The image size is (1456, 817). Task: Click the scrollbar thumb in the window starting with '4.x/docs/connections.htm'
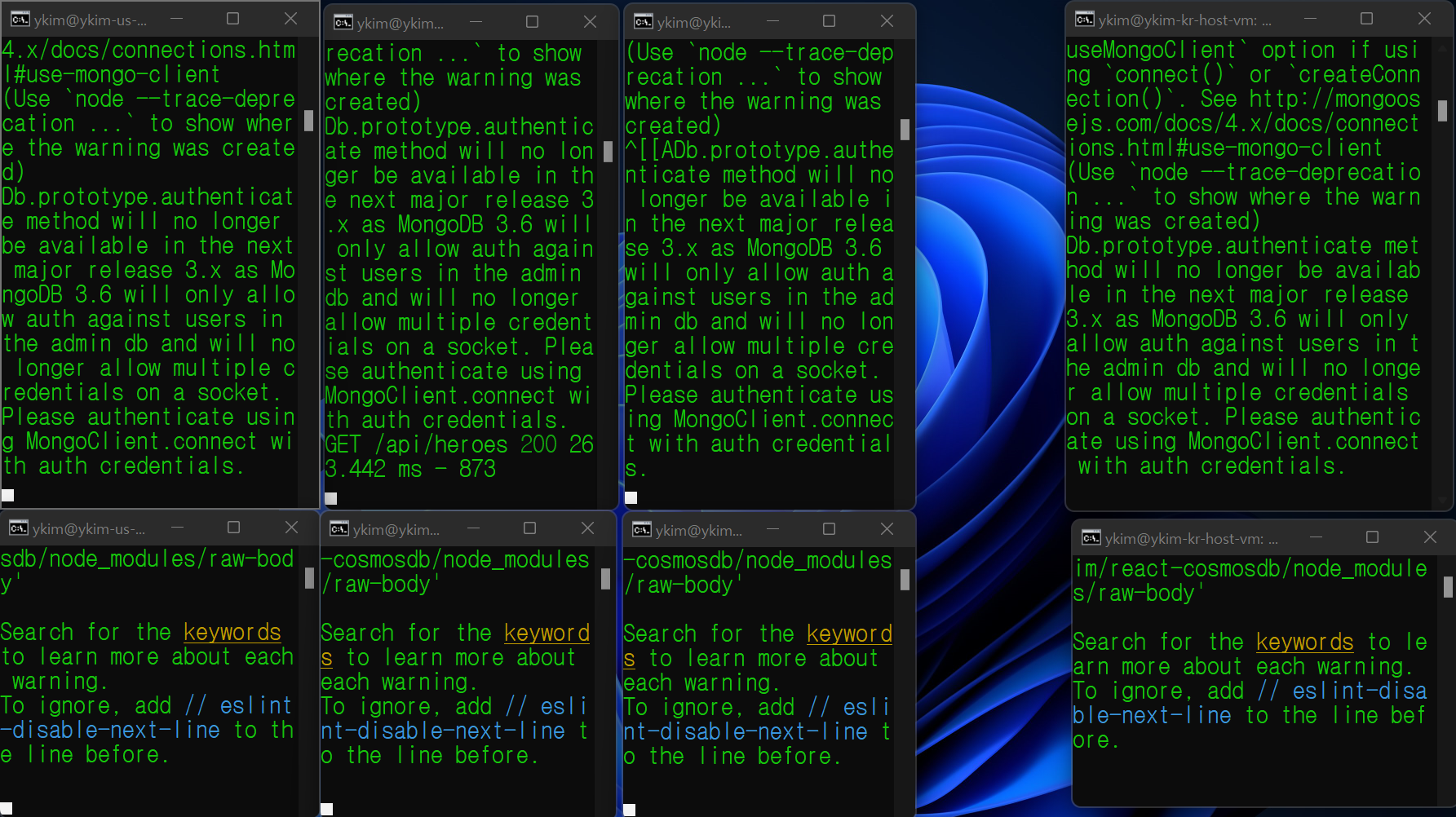[x=308, y=121]
